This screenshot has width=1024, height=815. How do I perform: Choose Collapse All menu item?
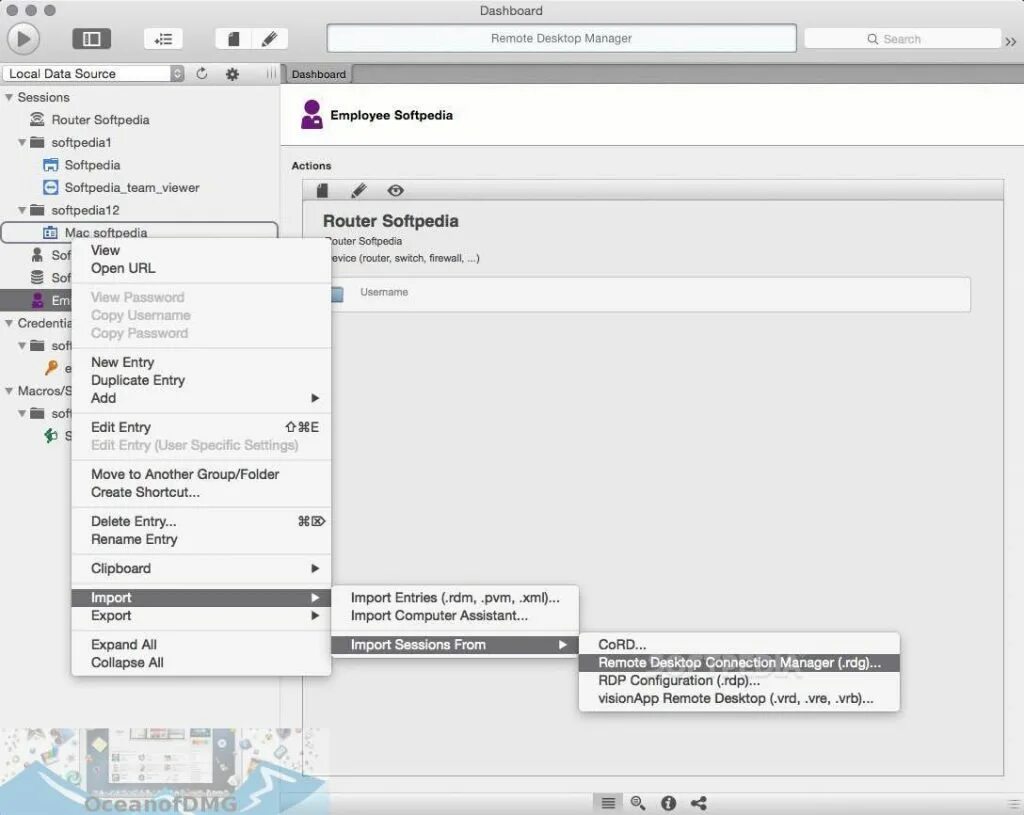(x=201, y=662)
